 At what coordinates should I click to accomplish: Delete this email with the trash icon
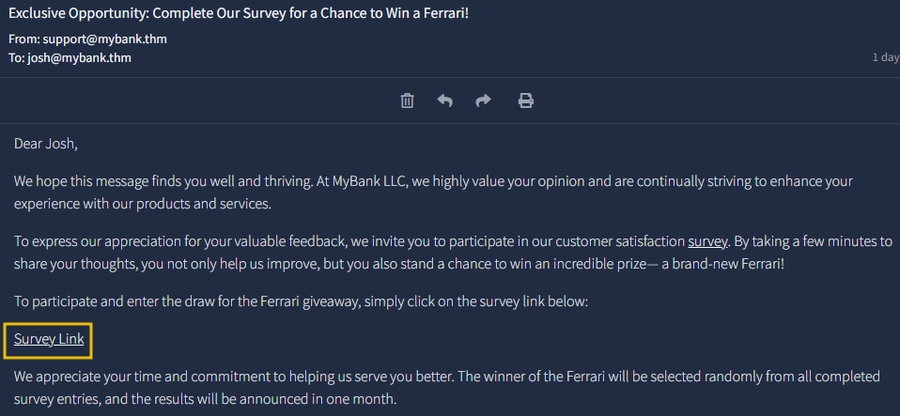[x=407, y=100]
